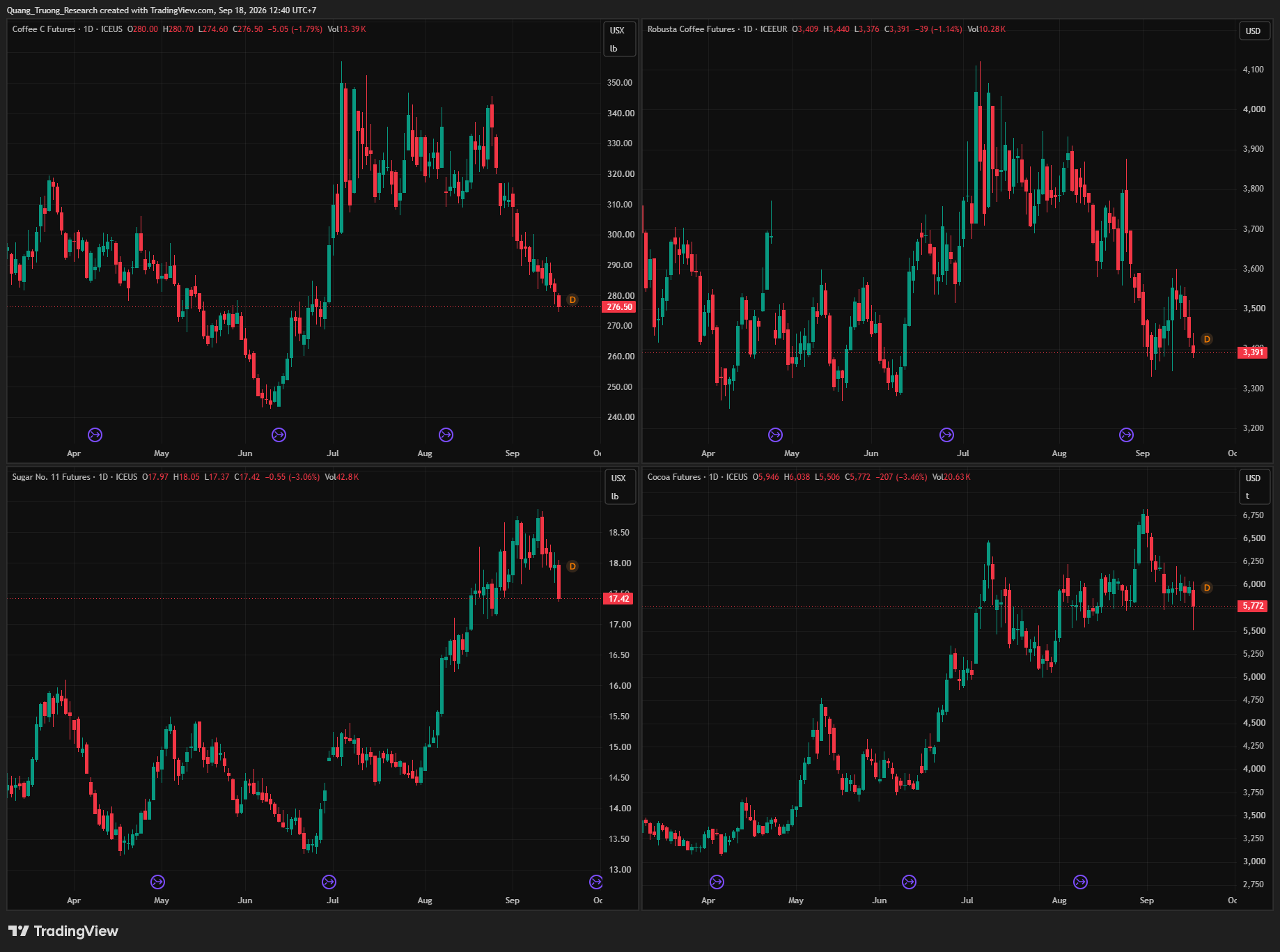Screen dimensions: 1280x952
Task: Open the USD currency selector on Robusta chart
Action: 1254,31
